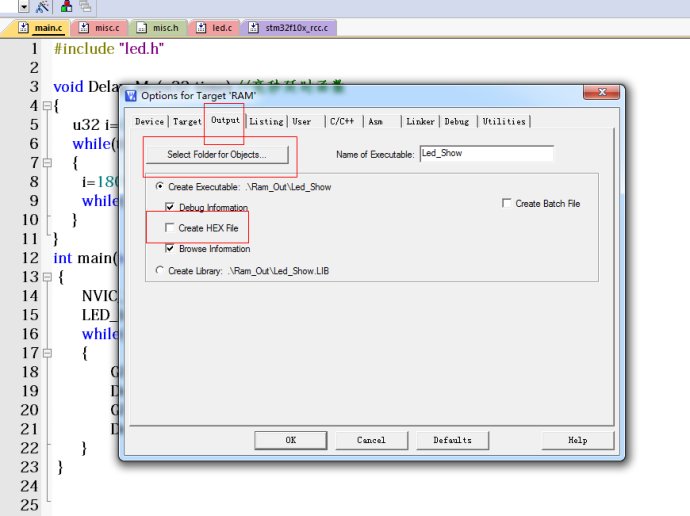Switch to the C/C++ options tab
The image size is (690, 516).
(340, 121)
